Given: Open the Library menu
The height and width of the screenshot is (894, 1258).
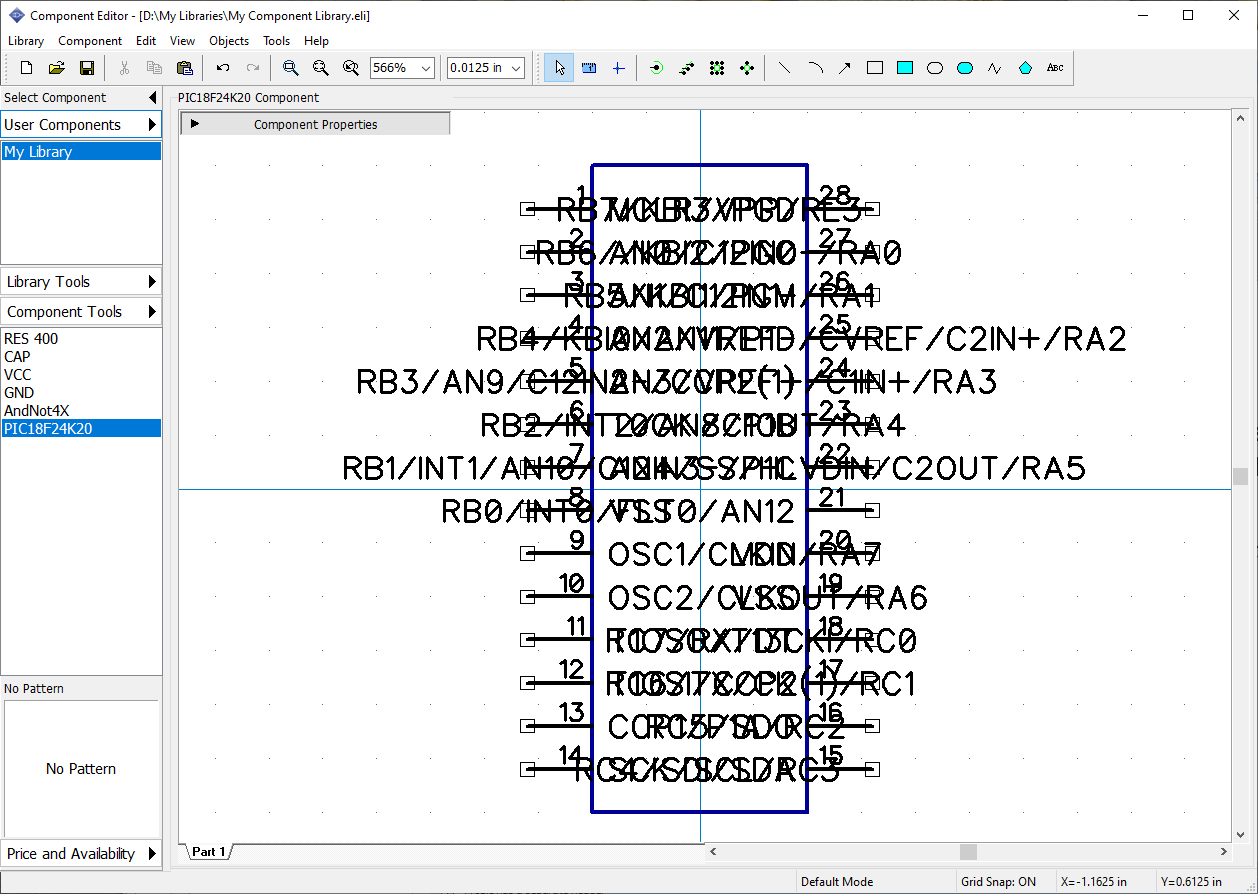Looking at the screenshot, I should [26, 41].
